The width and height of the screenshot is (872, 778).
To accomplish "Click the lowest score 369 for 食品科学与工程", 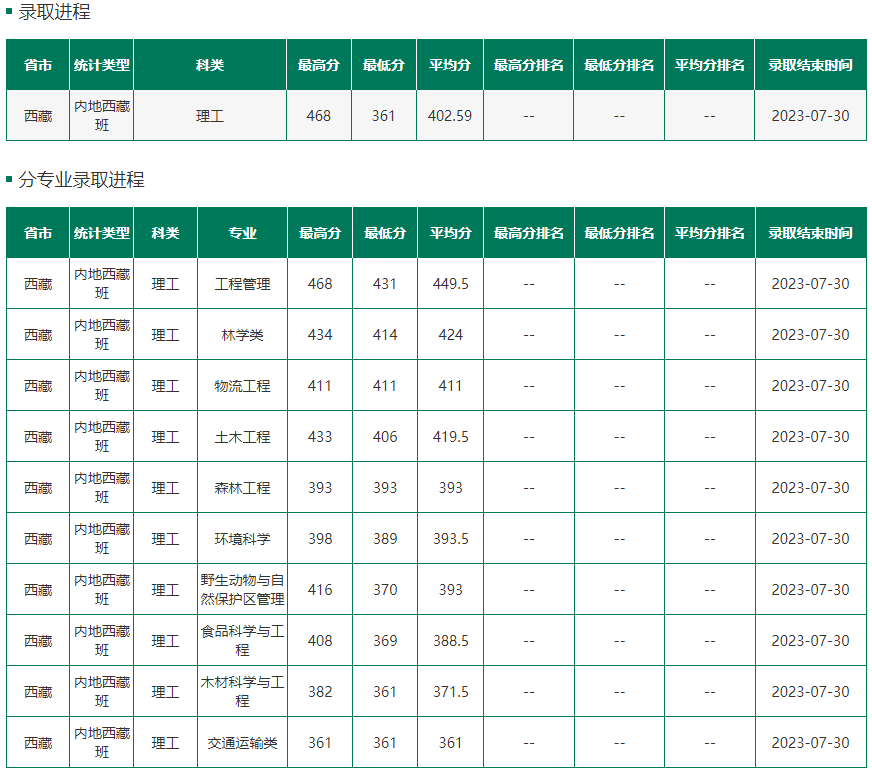I will [x=385, y=641].
